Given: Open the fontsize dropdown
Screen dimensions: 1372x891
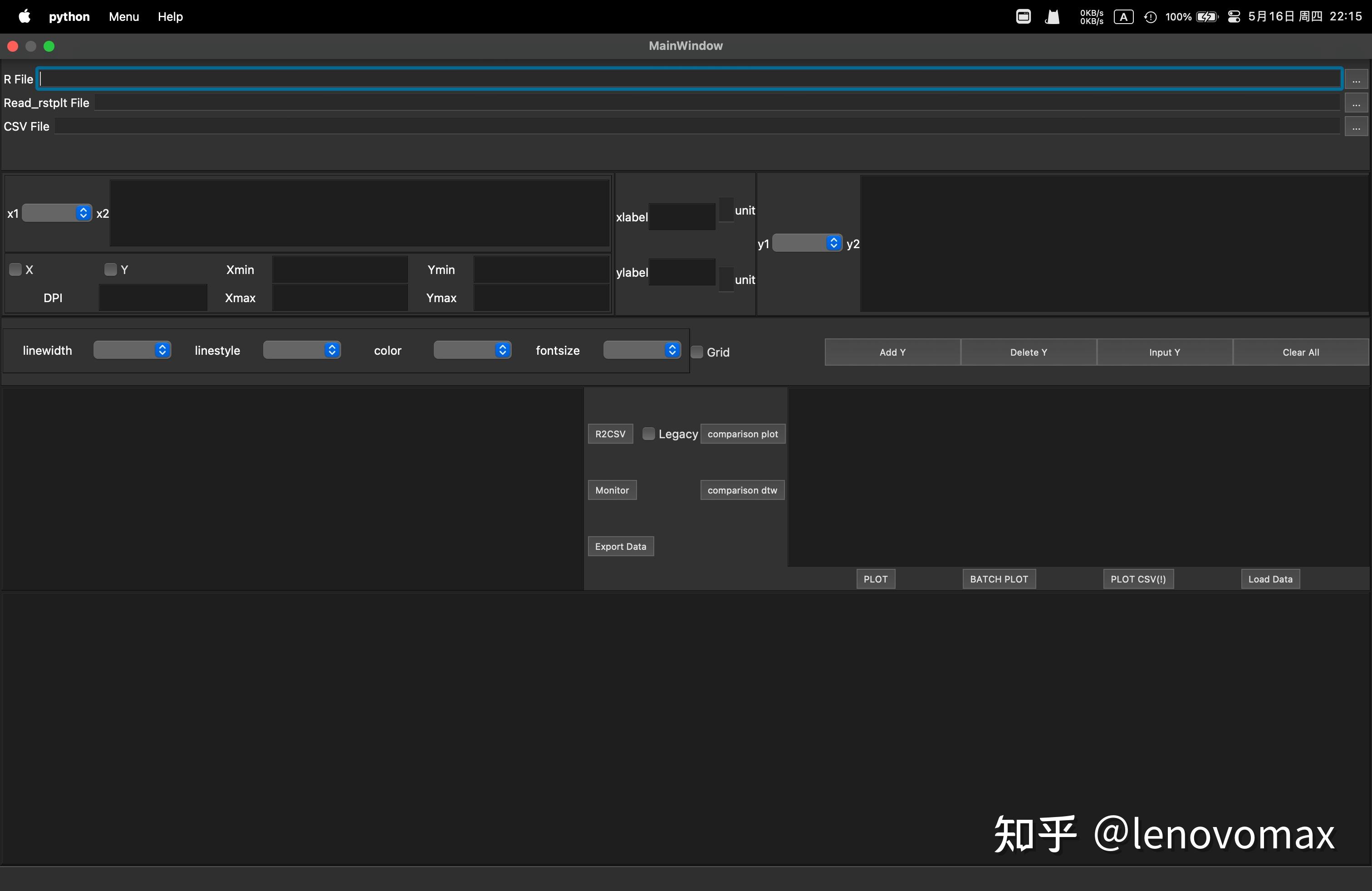Looking at the screenshot, I should (x=642, y=350).
